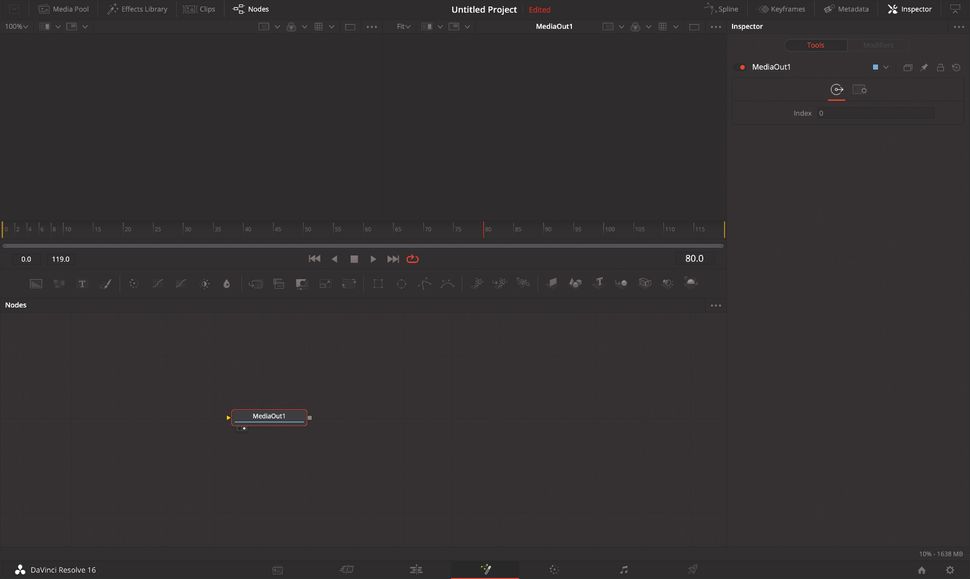Switch to the Color page
The width and height of the screenshot is (970, 579).
click(x=553, y=569)
